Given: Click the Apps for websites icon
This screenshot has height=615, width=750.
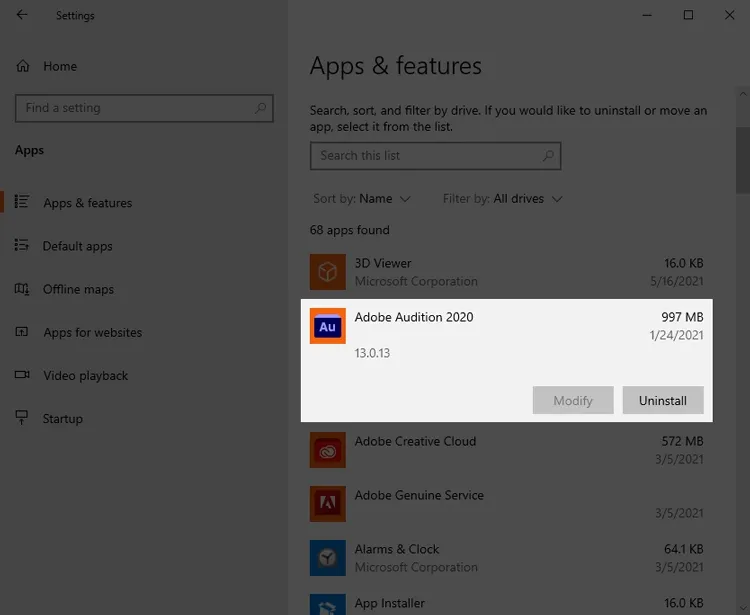Looking at the screenshot, I should 22,331.
